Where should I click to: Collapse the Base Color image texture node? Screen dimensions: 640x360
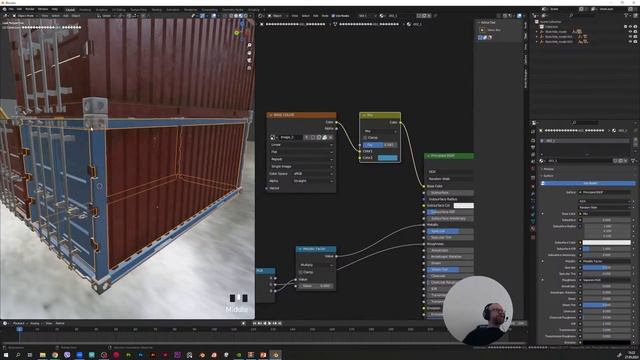coord(270,115)
